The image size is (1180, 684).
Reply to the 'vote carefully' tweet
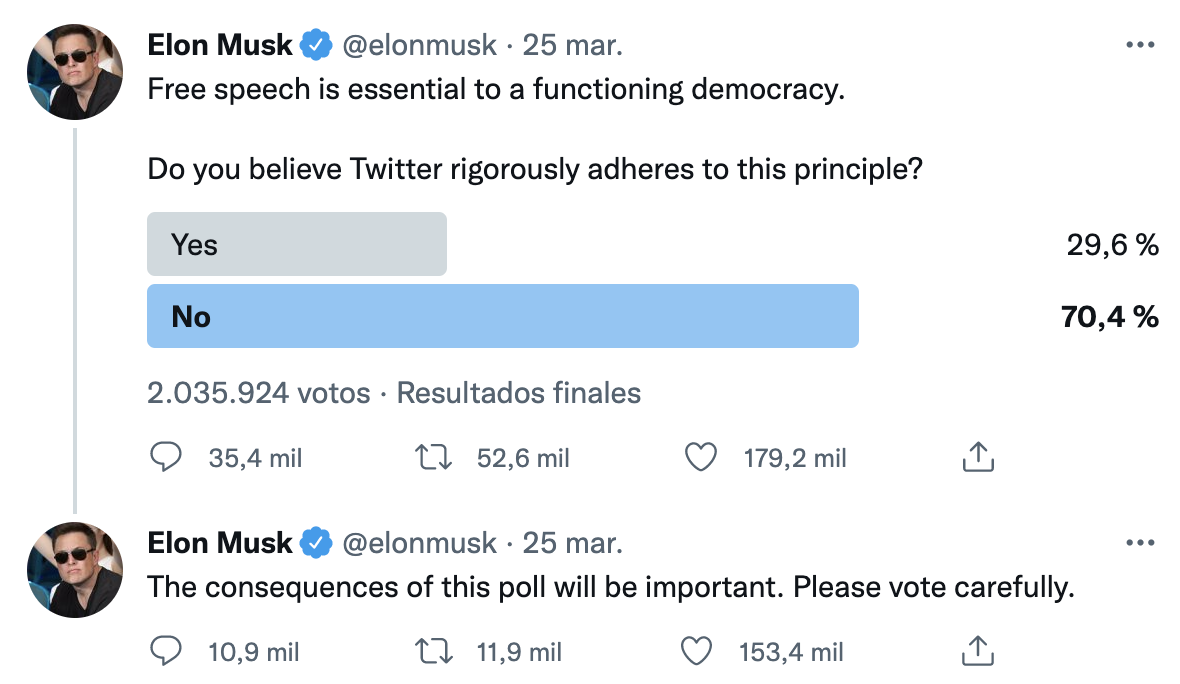(x=165, y=652)
